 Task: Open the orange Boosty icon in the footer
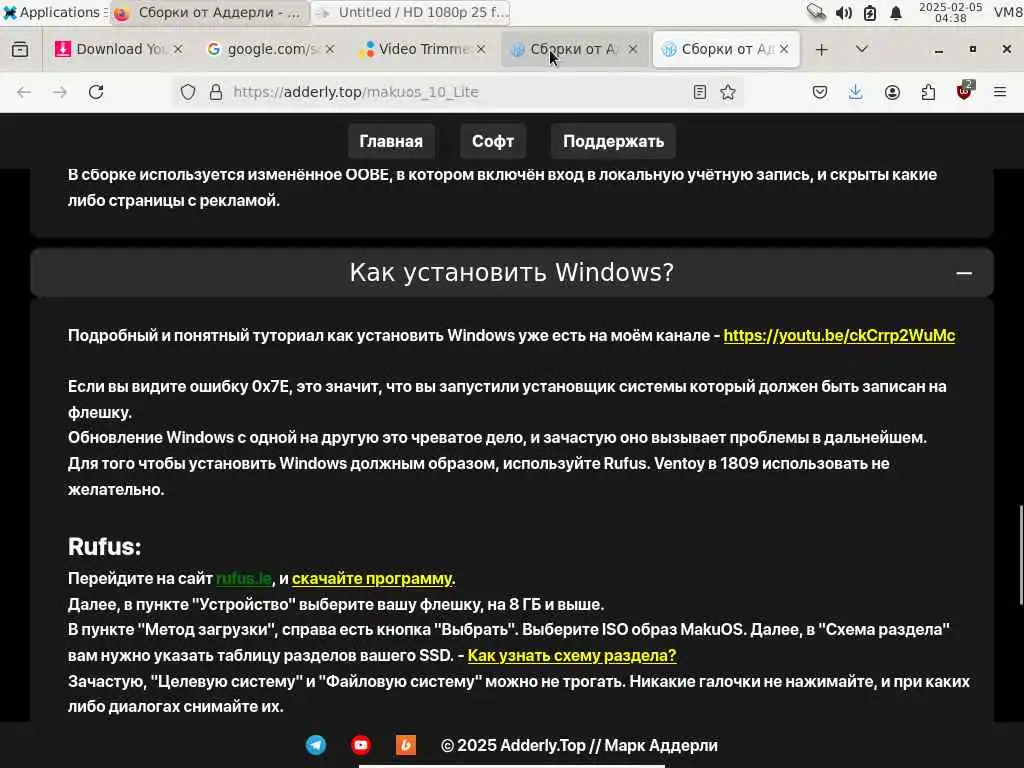click(x=406, y=745)
